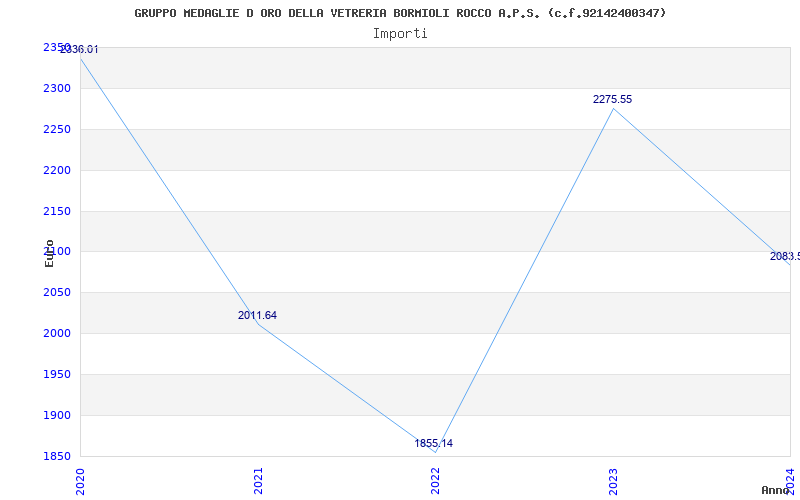Click the 2023 x-axis year label
This screenshot has height=500, width=800.
[x=613, y=481]
